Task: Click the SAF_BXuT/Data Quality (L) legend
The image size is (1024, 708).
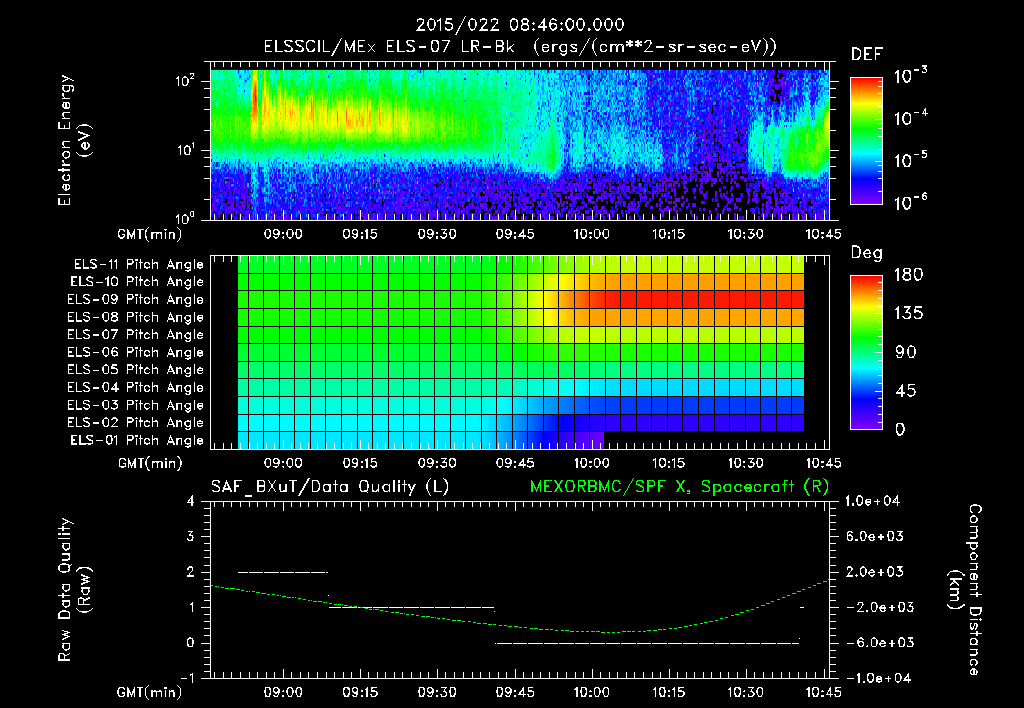Action: pos(330,487)
